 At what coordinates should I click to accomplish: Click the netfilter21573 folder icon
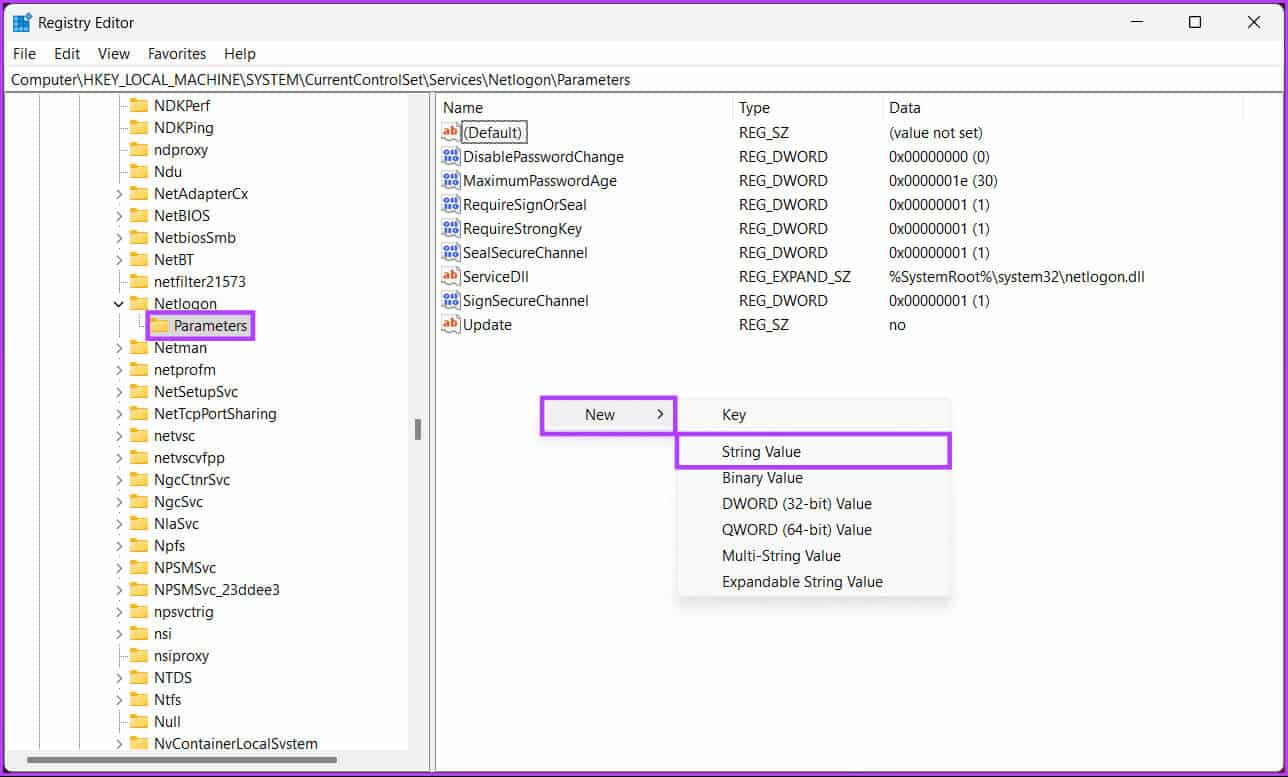(139, 281)
